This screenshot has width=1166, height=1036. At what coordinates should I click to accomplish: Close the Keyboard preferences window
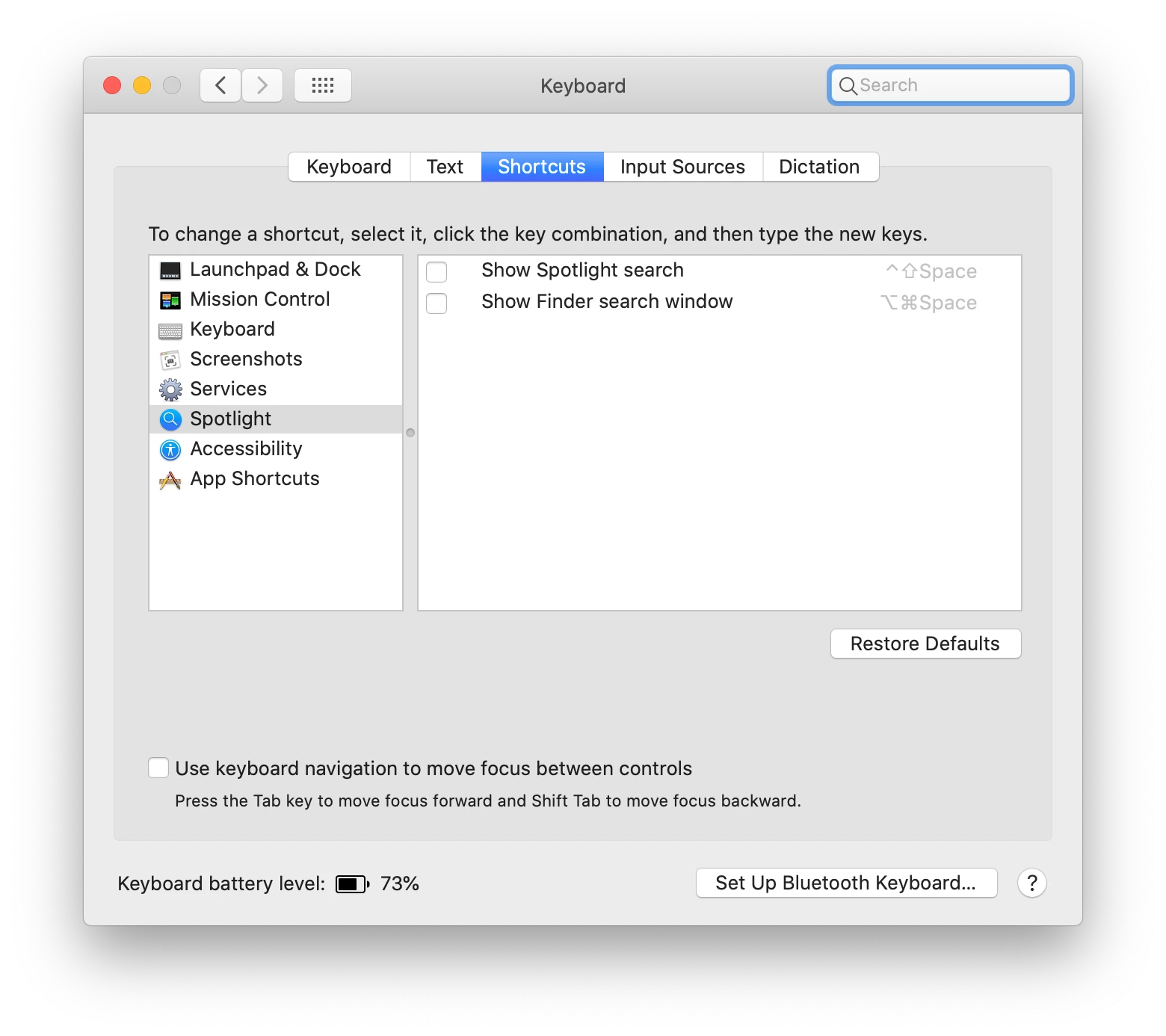(112, 85)
